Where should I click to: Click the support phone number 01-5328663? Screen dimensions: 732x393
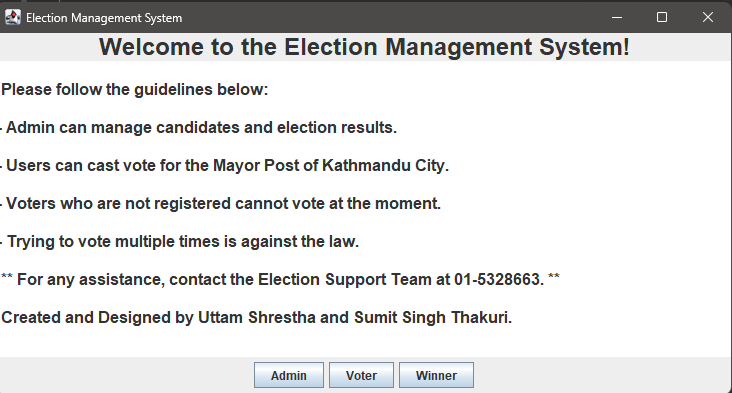pos(499,280)
